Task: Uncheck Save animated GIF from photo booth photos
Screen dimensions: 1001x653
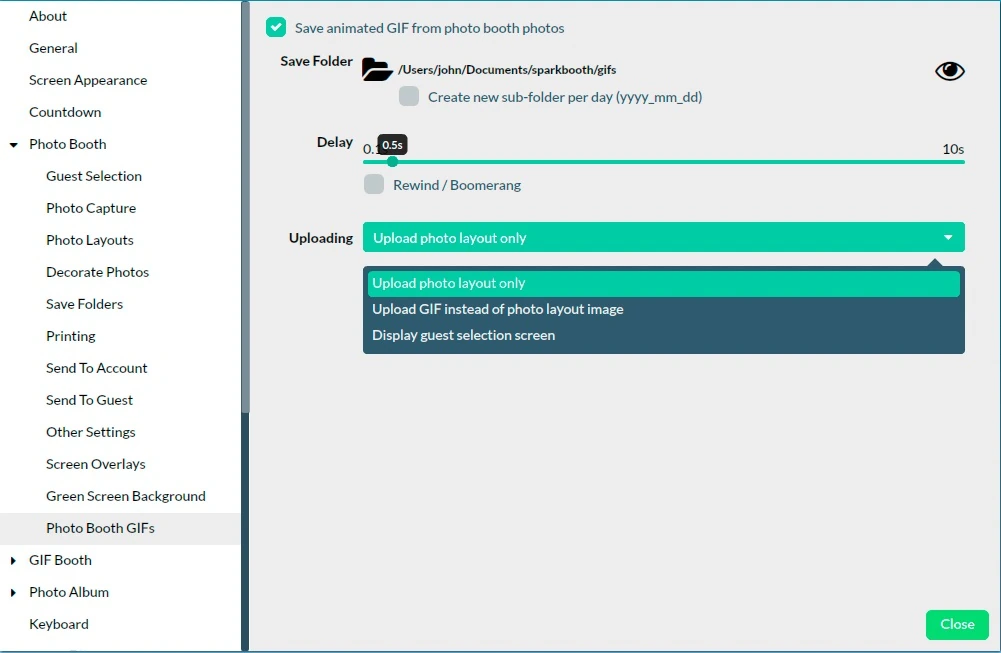Action: 276,27
